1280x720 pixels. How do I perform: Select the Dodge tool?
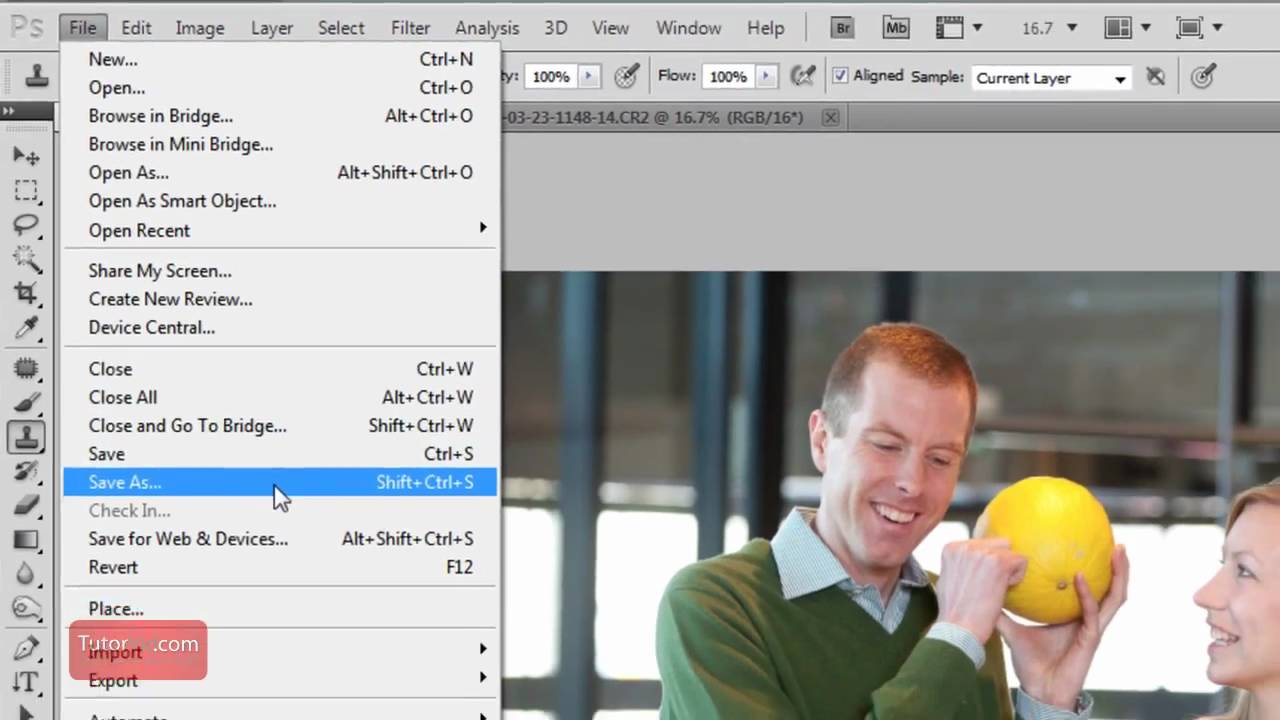click(x=26, y=607)
